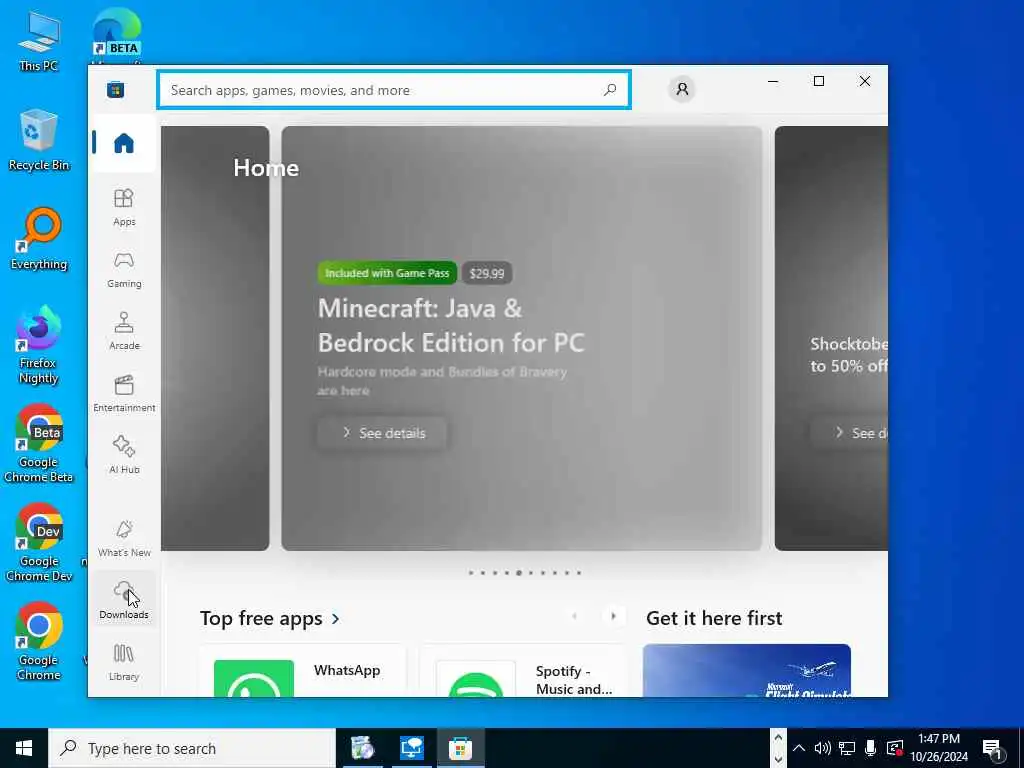Select the first carousel page dot
The width and height of the screenshot is (1024, 768).
click(x=471, y=573)
